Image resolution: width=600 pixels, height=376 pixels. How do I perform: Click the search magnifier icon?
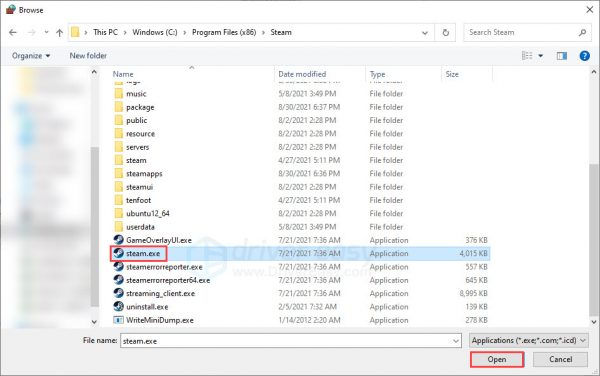pos(582,33)
